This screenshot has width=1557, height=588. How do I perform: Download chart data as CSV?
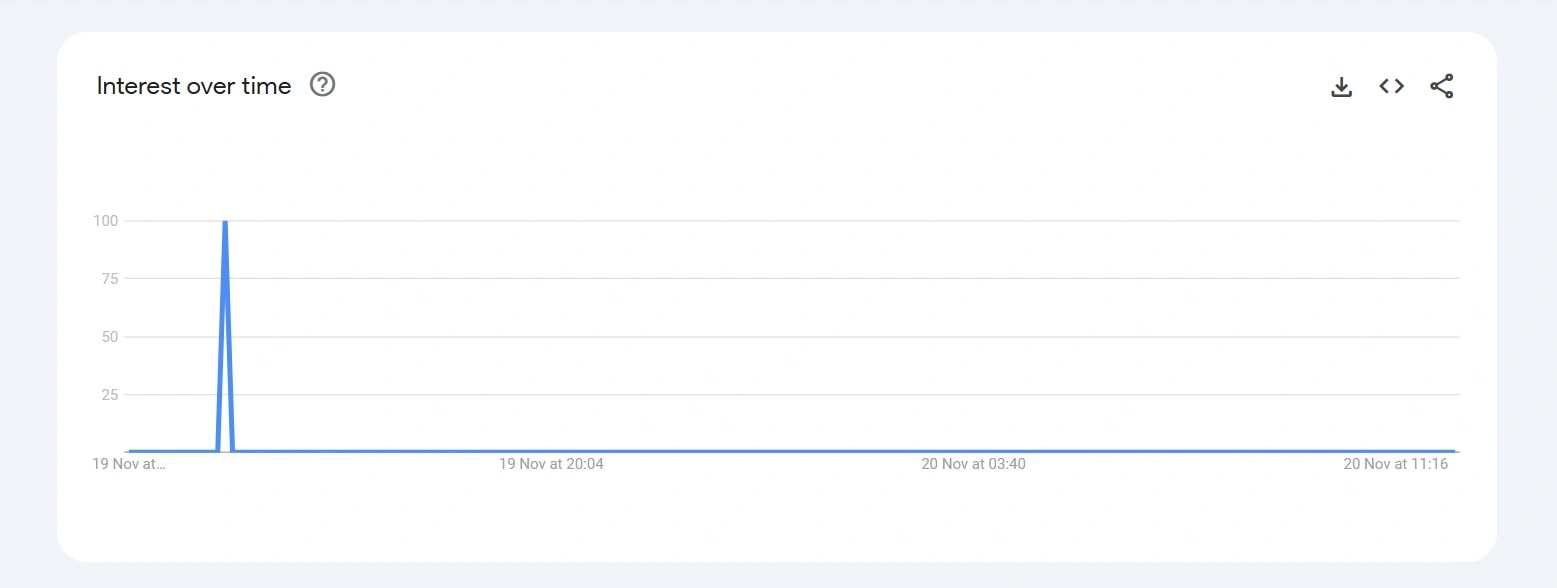tap(1341, 87)
